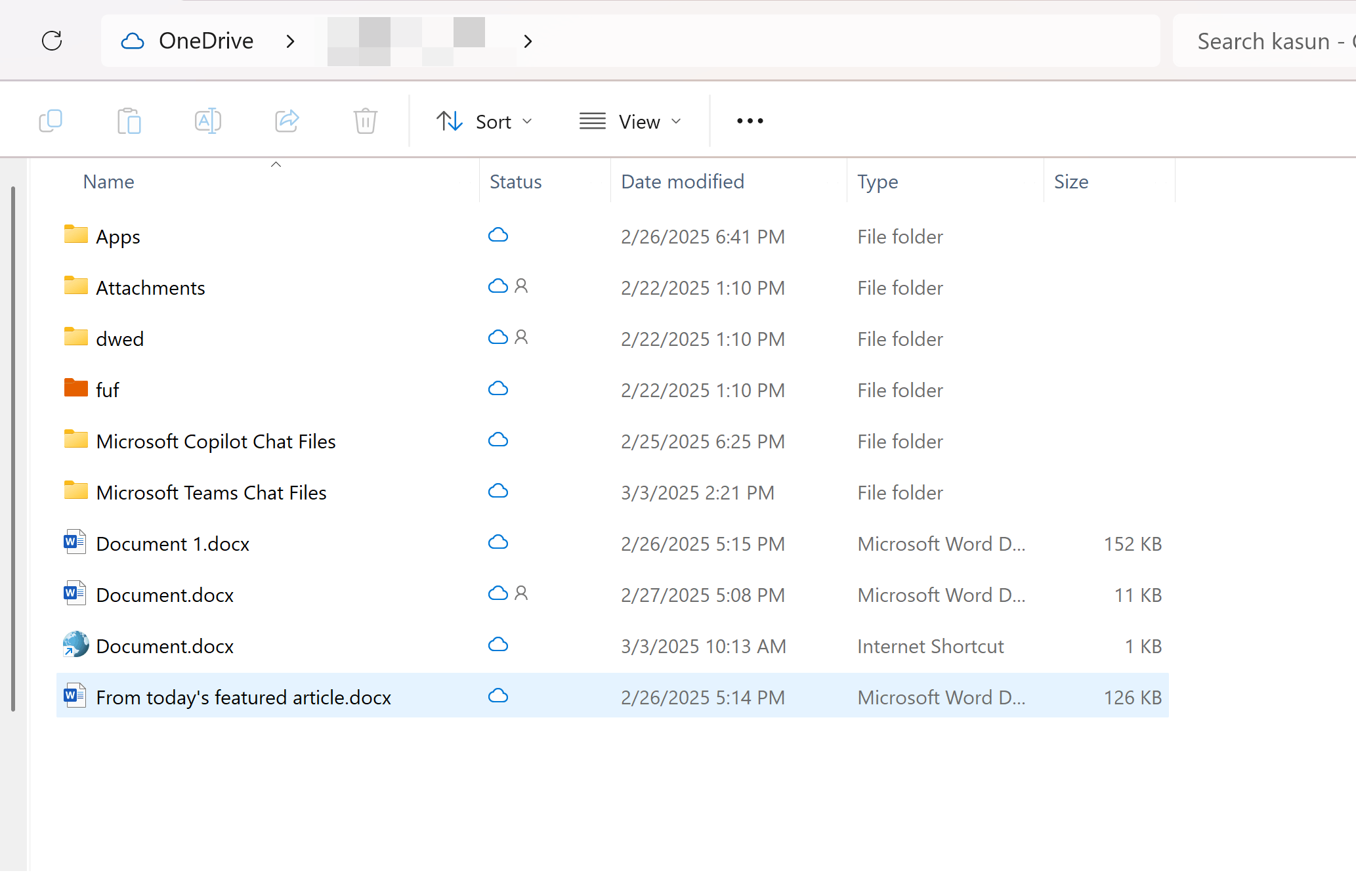The image size is (1356, 896).
Task: Click the OneDrive cloud icon in the breadcrumb
Action: (132, 41)
